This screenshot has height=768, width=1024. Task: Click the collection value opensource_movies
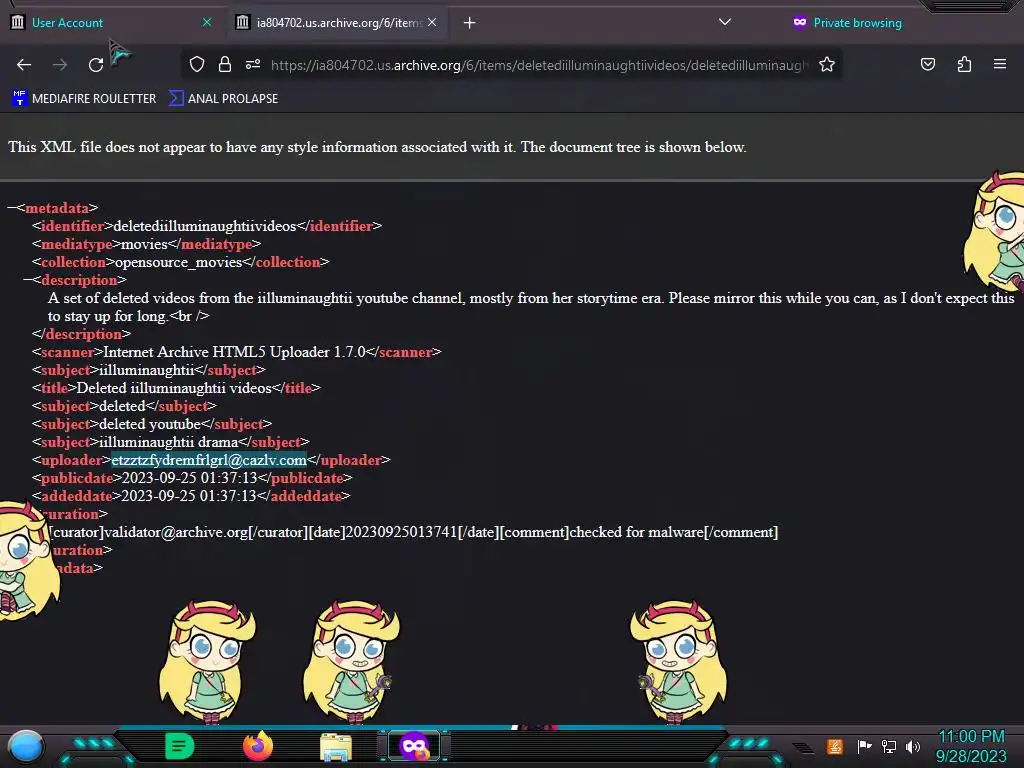point(178,262)
